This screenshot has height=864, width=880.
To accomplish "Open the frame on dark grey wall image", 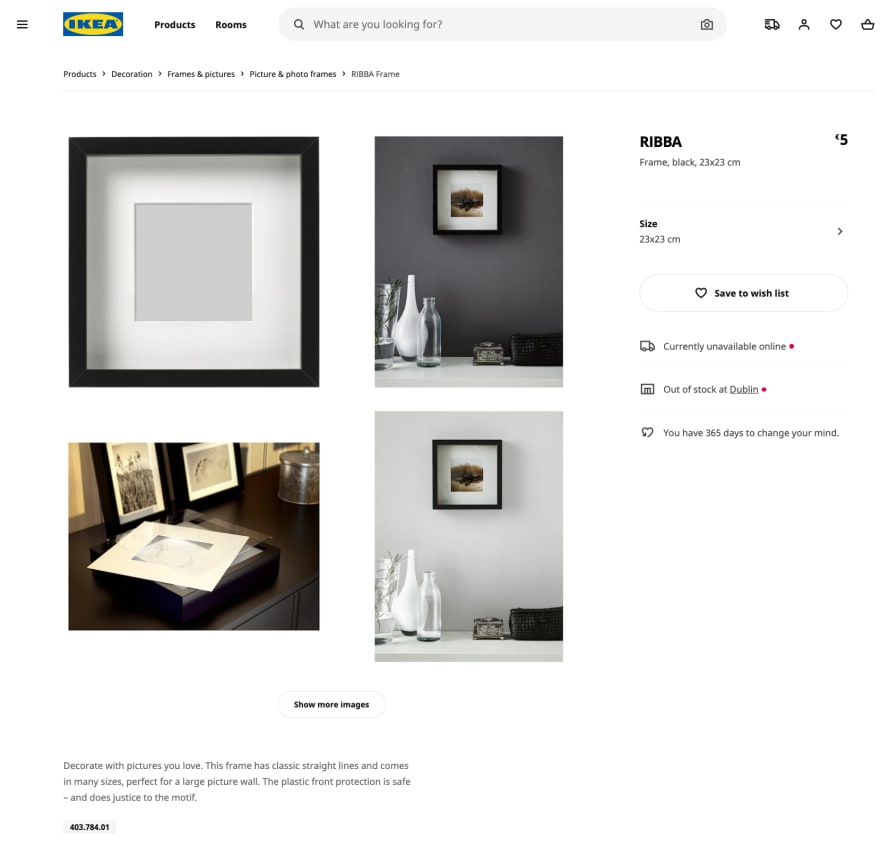I will click(469, 262).
